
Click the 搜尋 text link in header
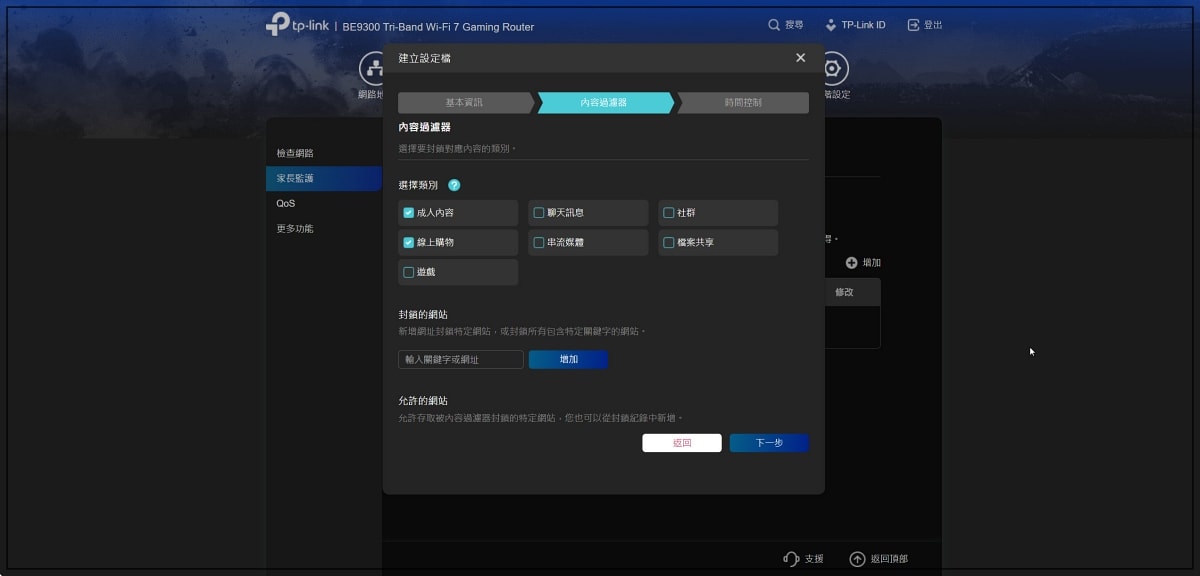point(794,25)
